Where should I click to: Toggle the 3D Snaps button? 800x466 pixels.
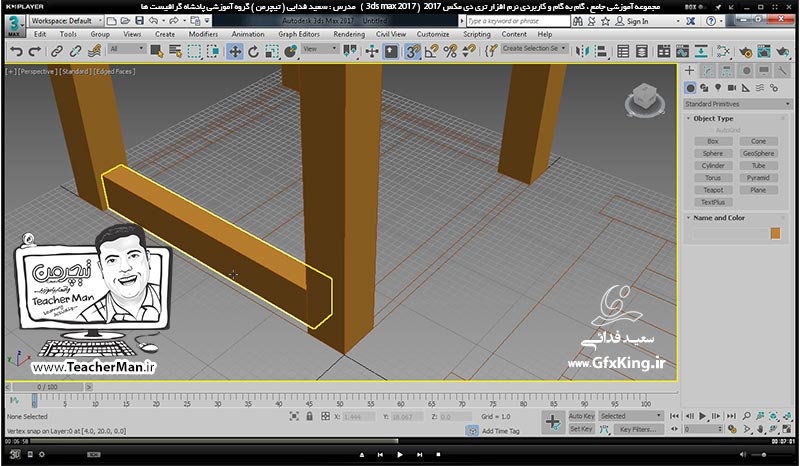(412, 51)
